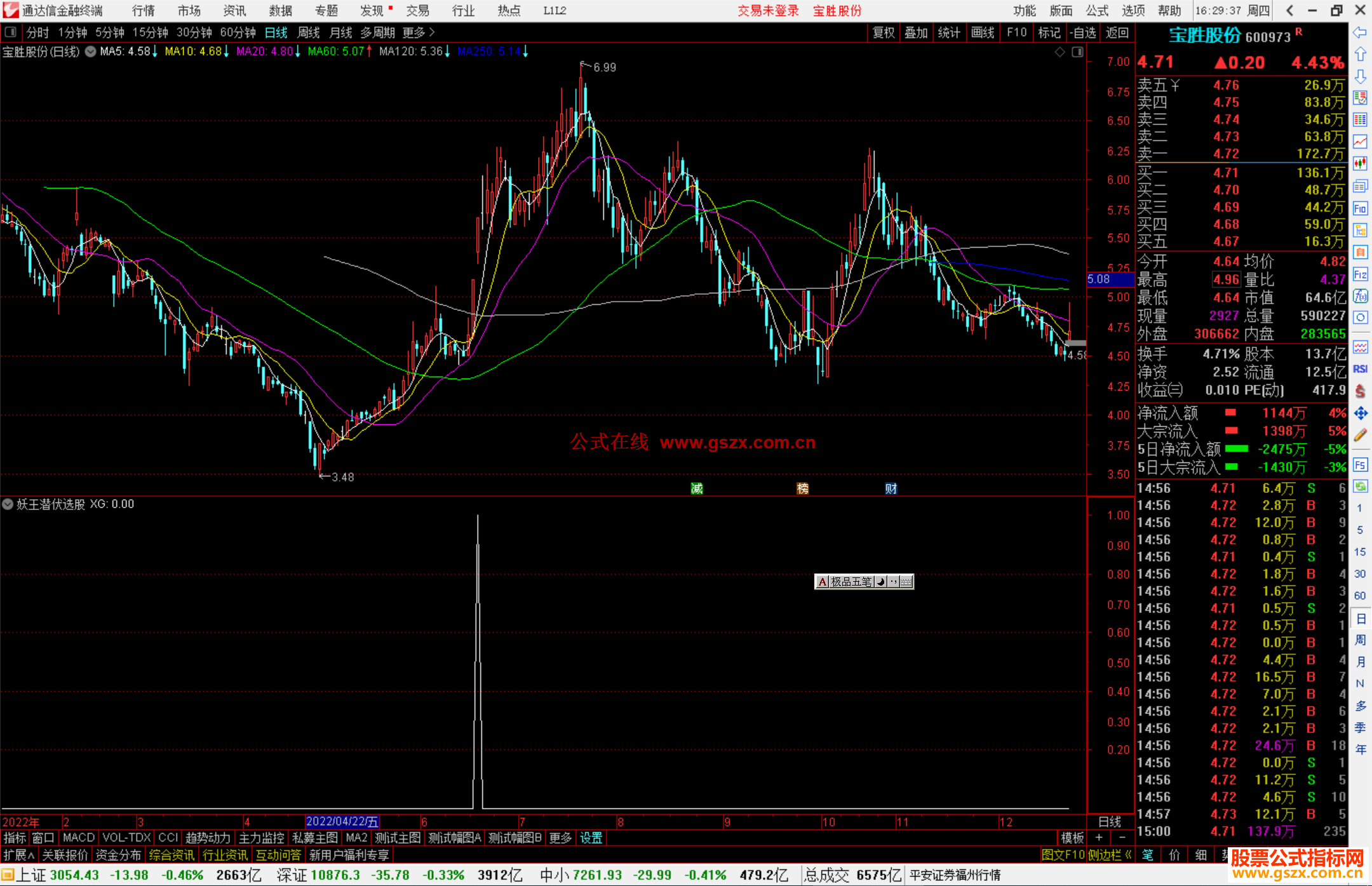Viewport: 1372px width, 886px height.
Task: Toggle the round button beside 宝胜股份(日线) label
Action: click(x=91, y=51)
